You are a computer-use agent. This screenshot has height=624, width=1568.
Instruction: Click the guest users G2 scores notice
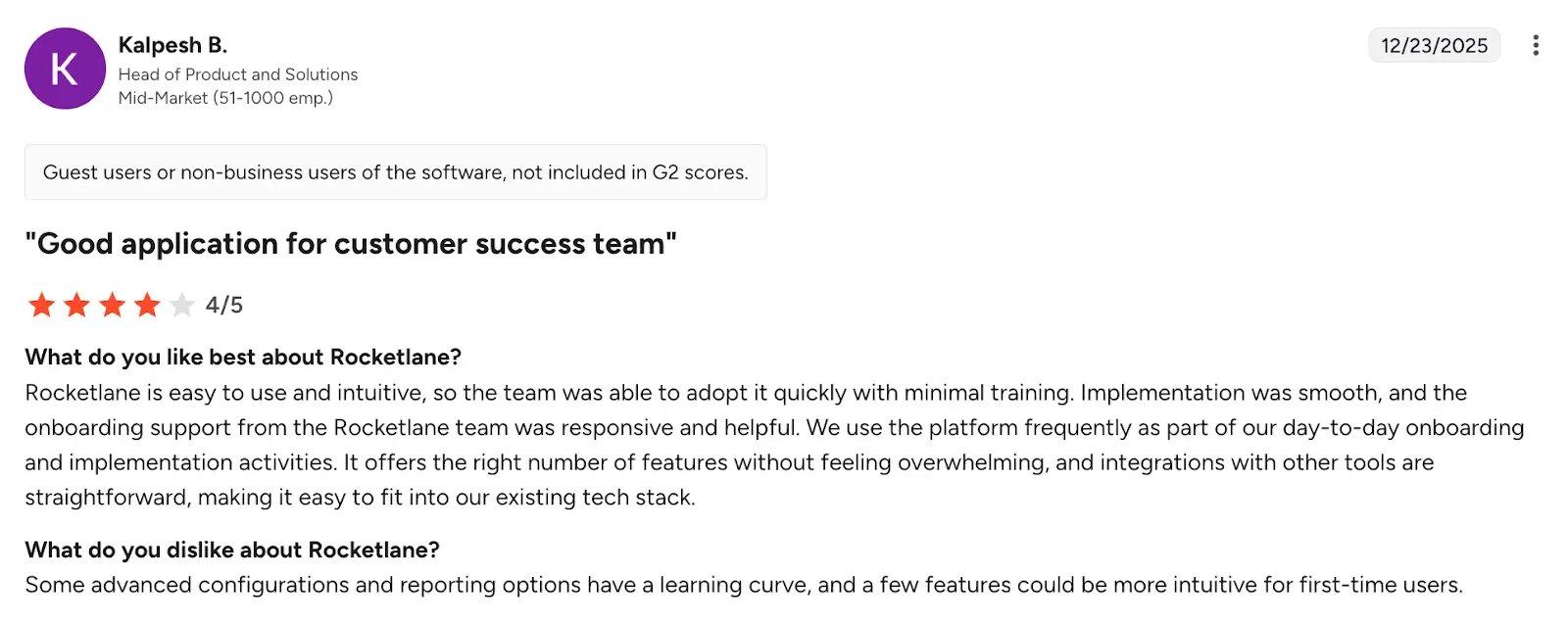395,172
